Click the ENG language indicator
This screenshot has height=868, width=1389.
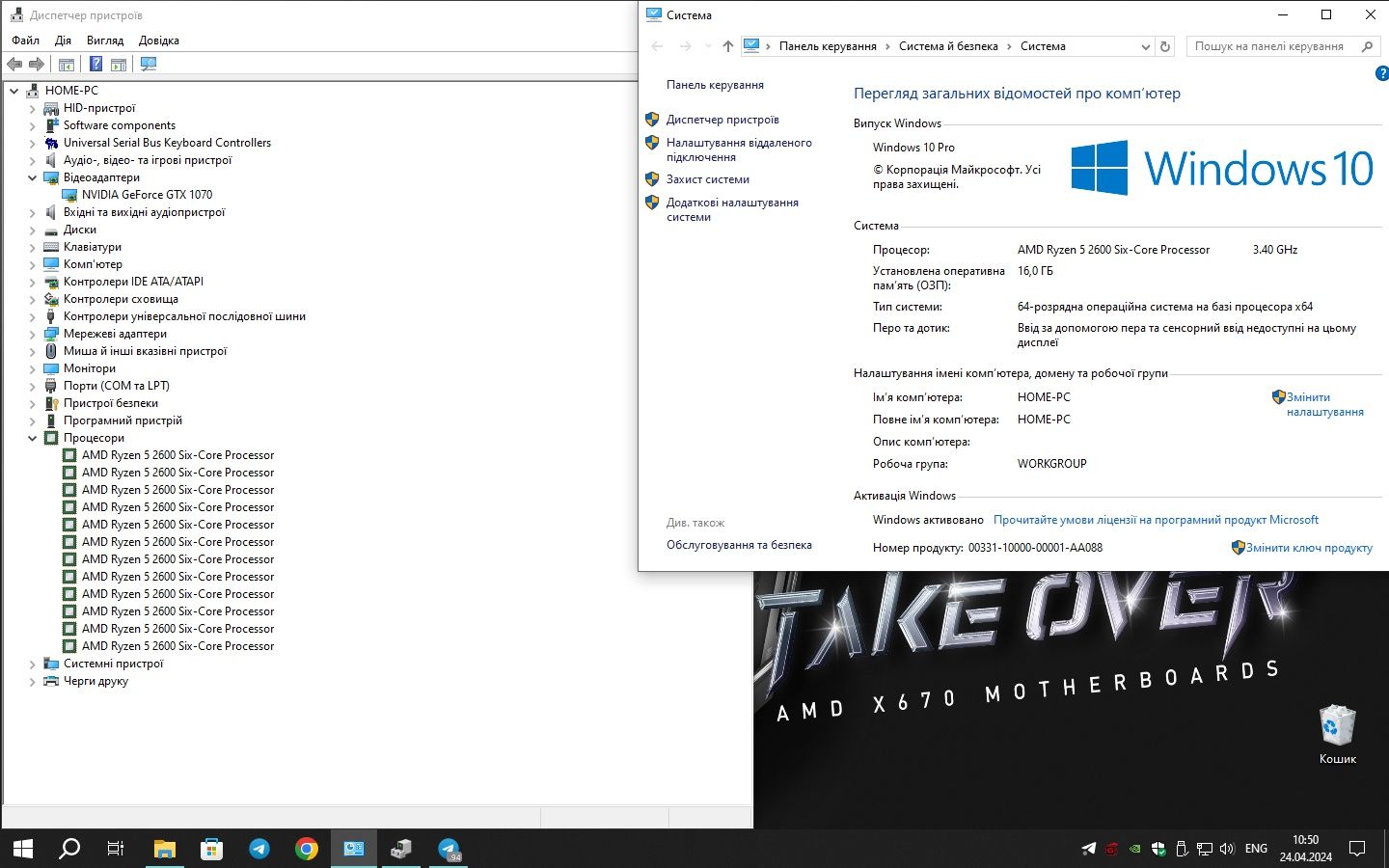1256,849
